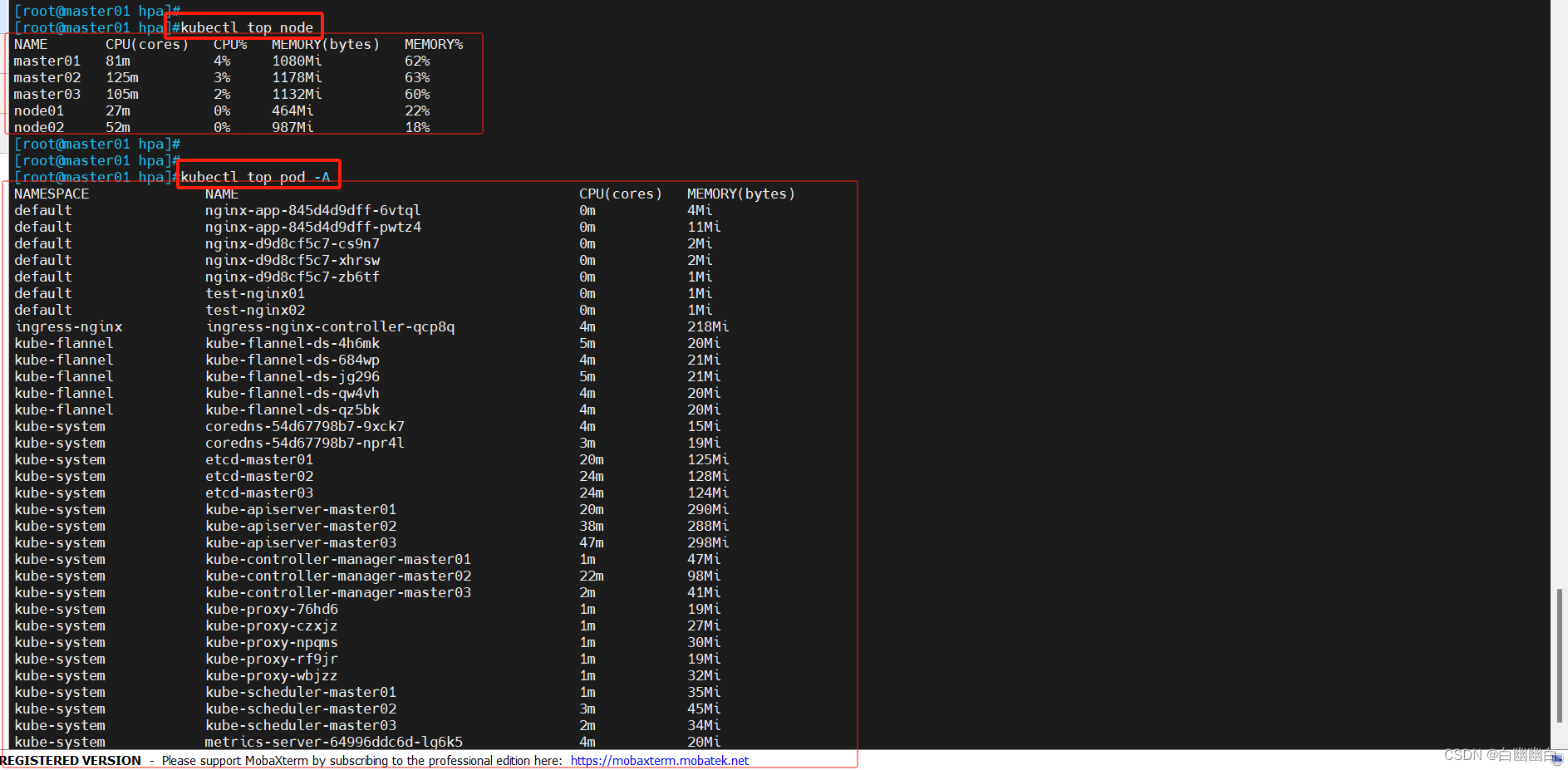Screen dimensions: 1568x770
Task: Click pod 'kube-apiserver-master03'
Action: click(x=301, y=542)
